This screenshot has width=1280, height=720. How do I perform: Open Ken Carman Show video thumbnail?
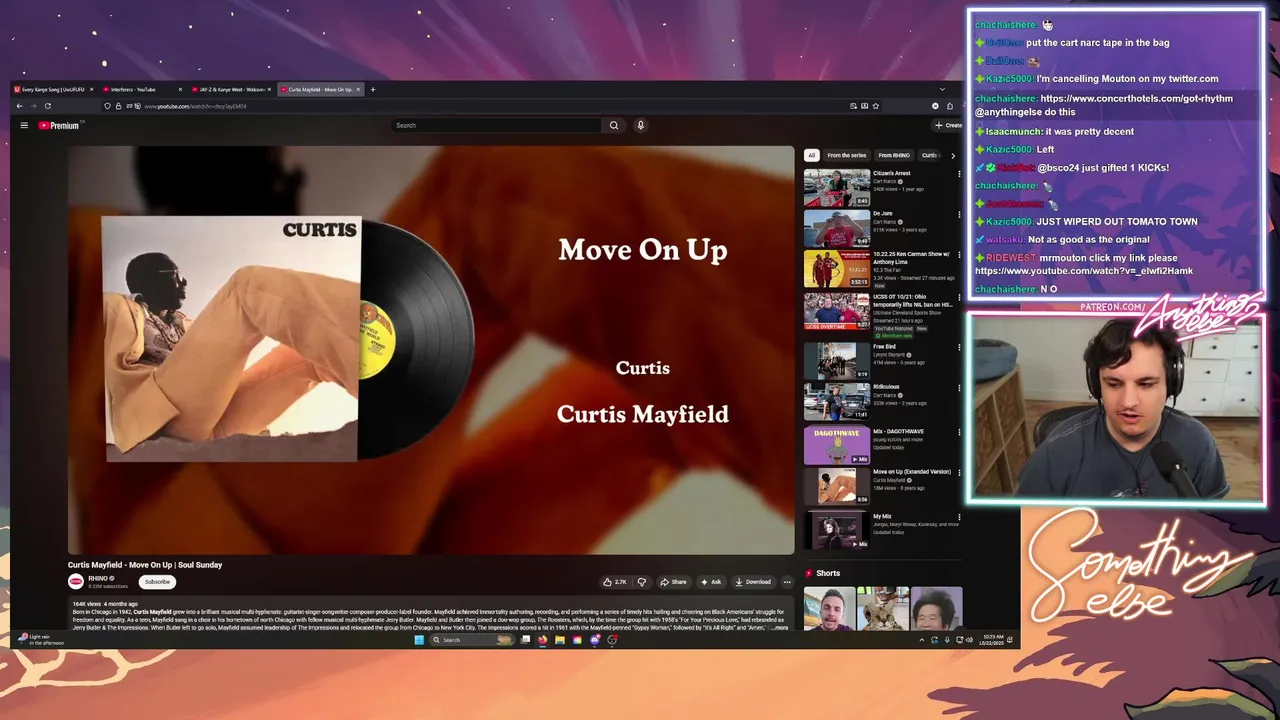tap(837, 269)
